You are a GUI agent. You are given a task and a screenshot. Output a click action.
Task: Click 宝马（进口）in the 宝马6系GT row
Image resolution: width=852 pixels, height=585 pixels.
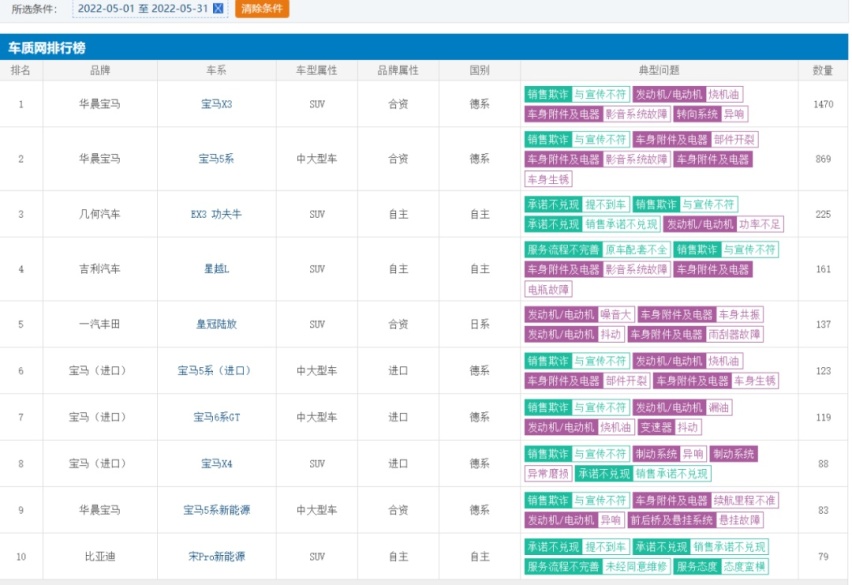[100, 417]
